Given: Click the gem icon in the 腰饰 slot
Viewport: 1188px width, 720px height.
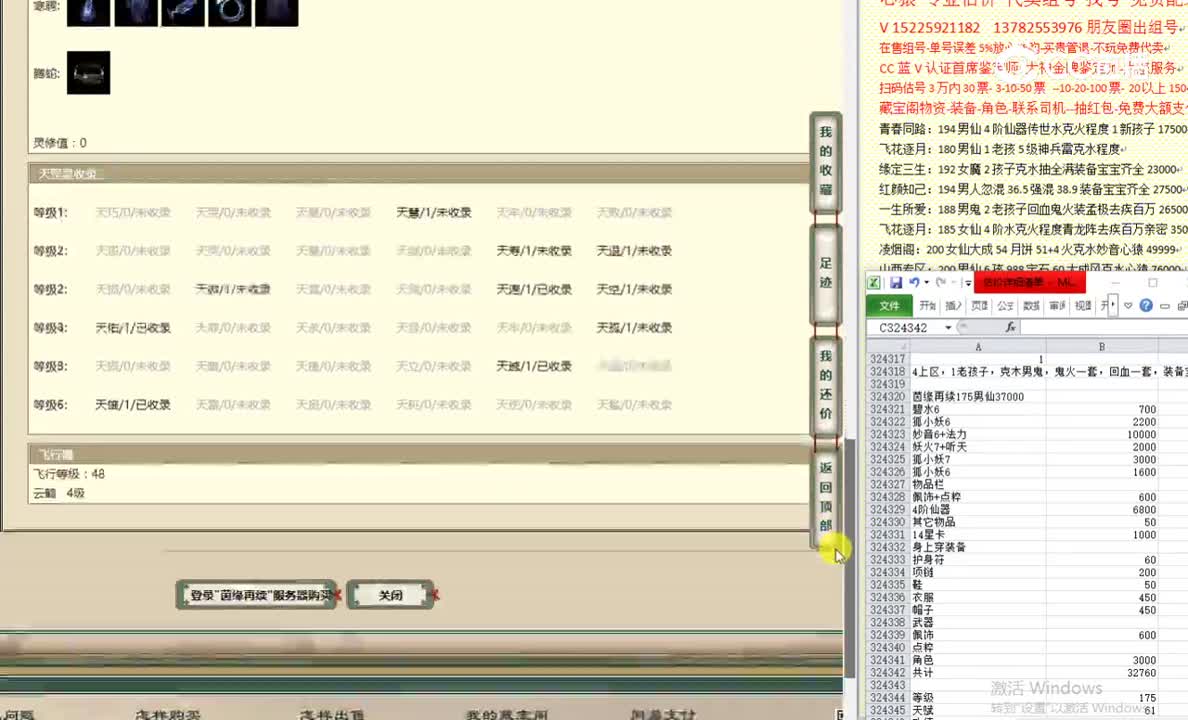Looking at the screenshot, I should [x=88, y=71].
